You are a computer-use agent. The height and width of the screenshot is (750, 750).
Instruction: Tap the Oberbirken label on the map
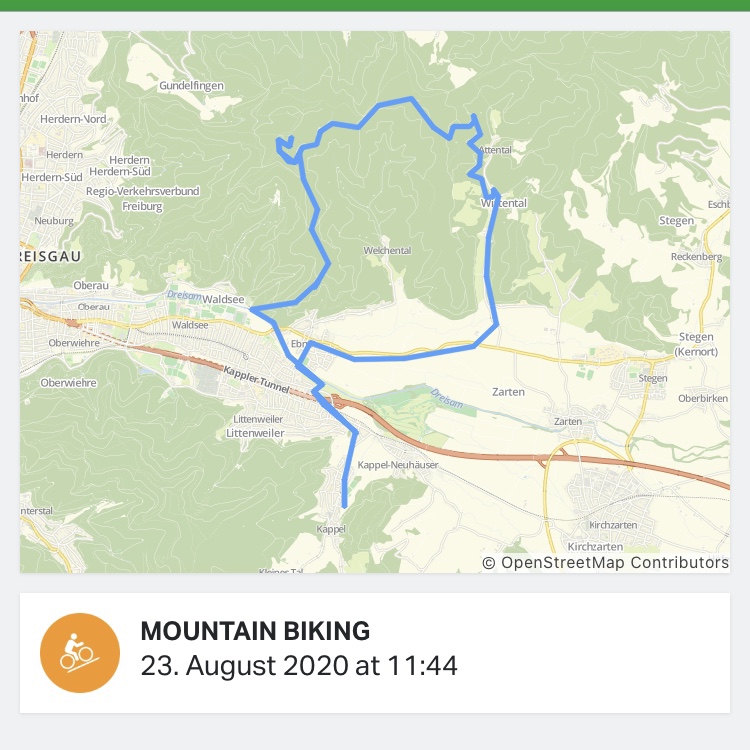704,398
